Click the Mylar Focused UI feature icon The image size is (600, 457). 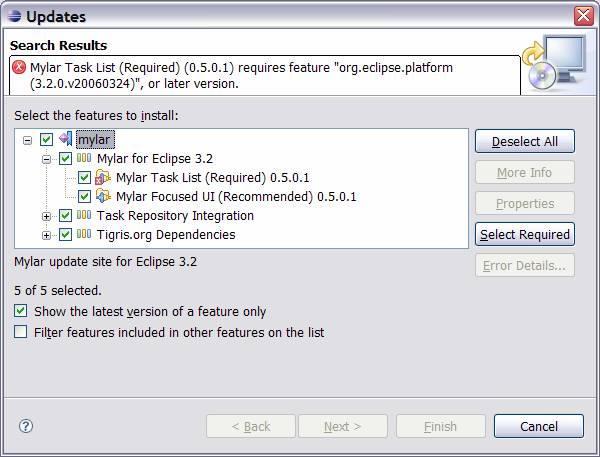pyautogui.click(x=103, y=196)
